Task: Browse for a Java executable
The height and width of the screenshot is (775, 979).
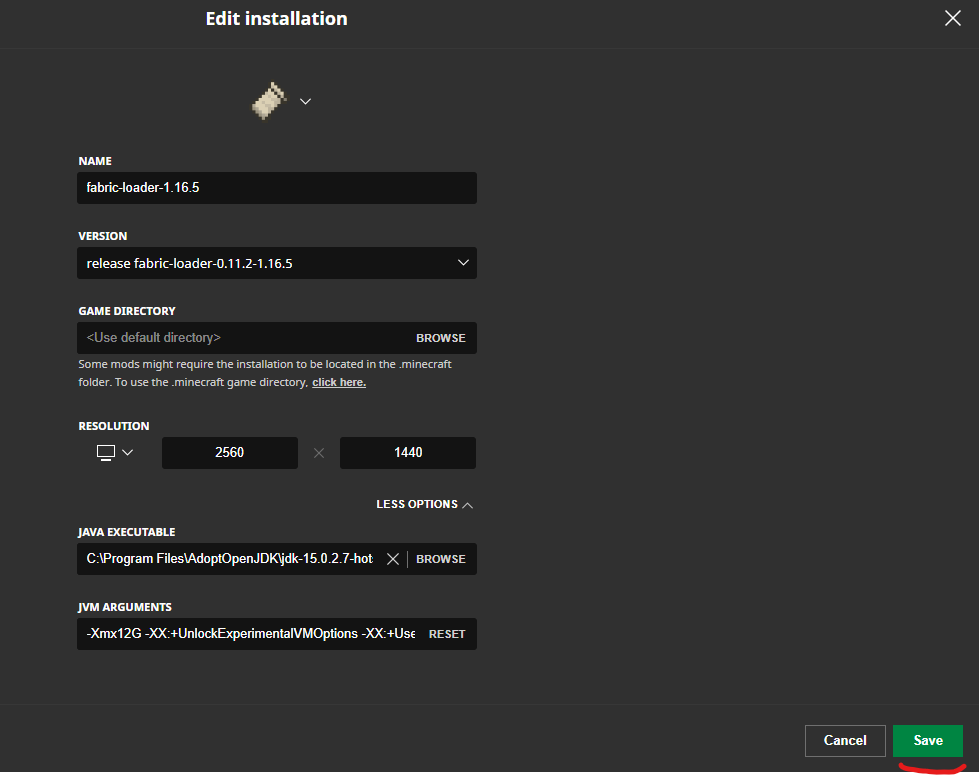Action: (441, 559)
